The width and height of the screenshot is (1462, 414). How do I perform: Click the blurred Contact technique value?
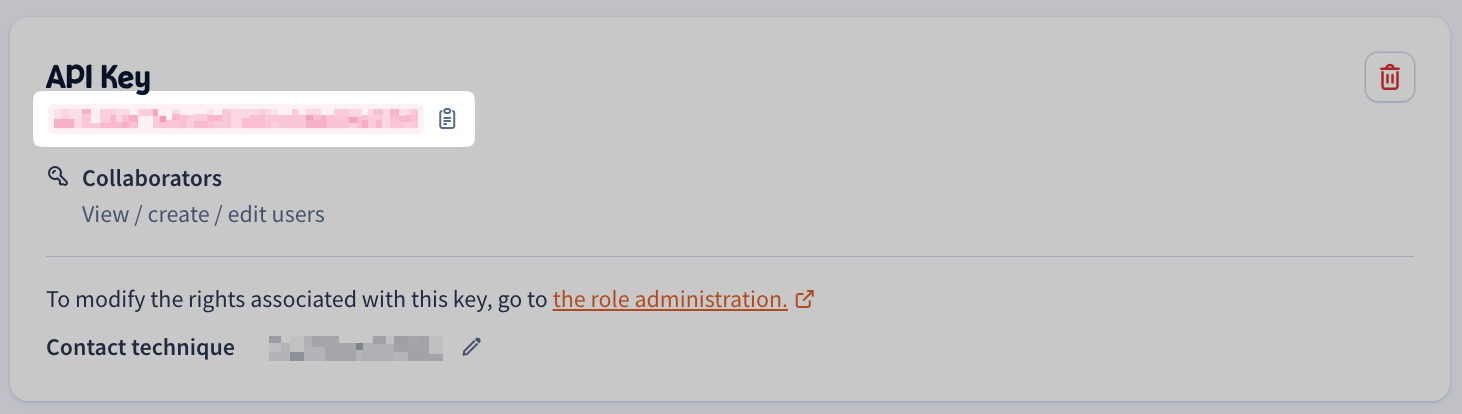coord(356,348)
